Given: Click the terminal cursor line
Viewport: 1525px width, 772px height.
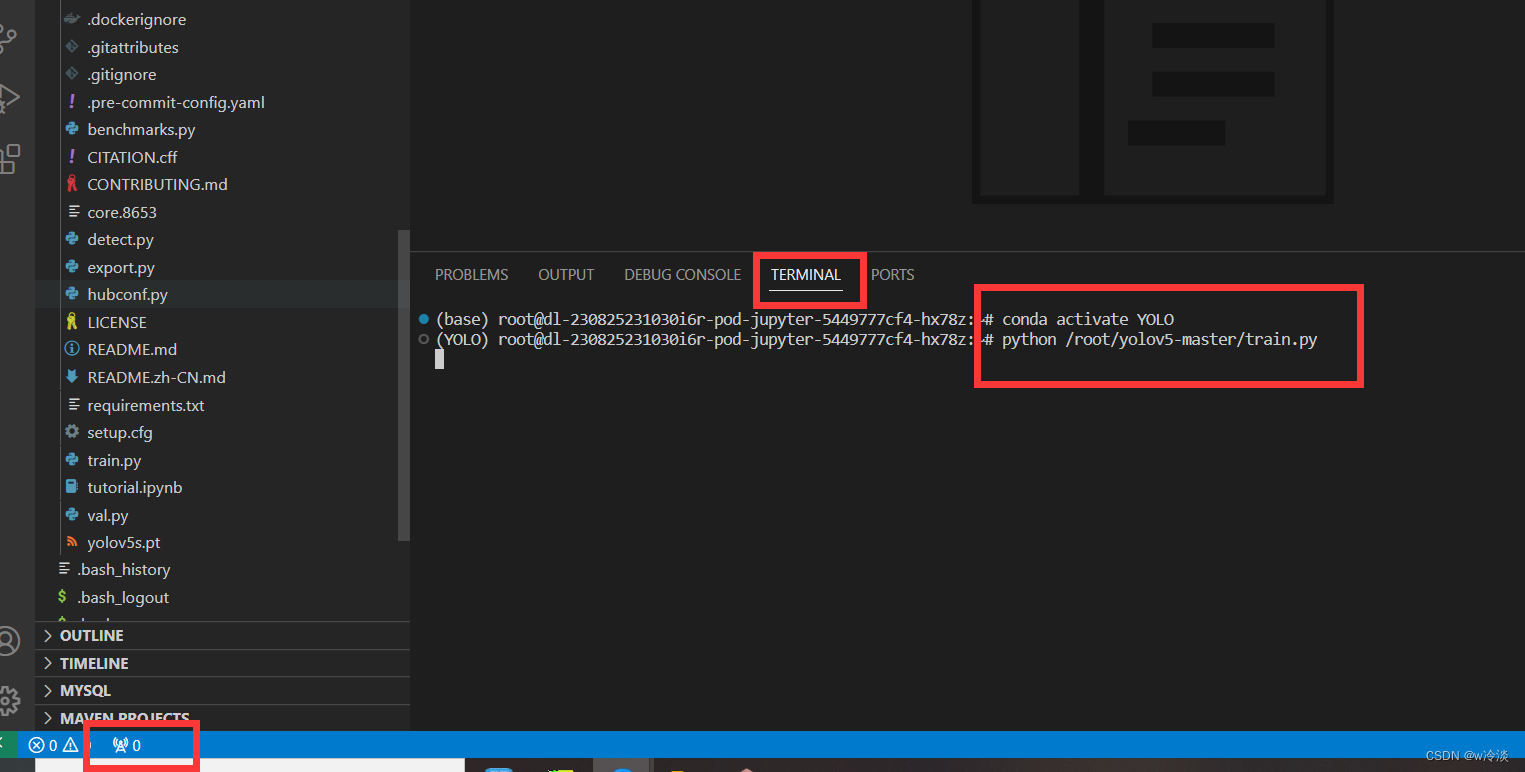Looking at the screenshot, I should point(439,359).
